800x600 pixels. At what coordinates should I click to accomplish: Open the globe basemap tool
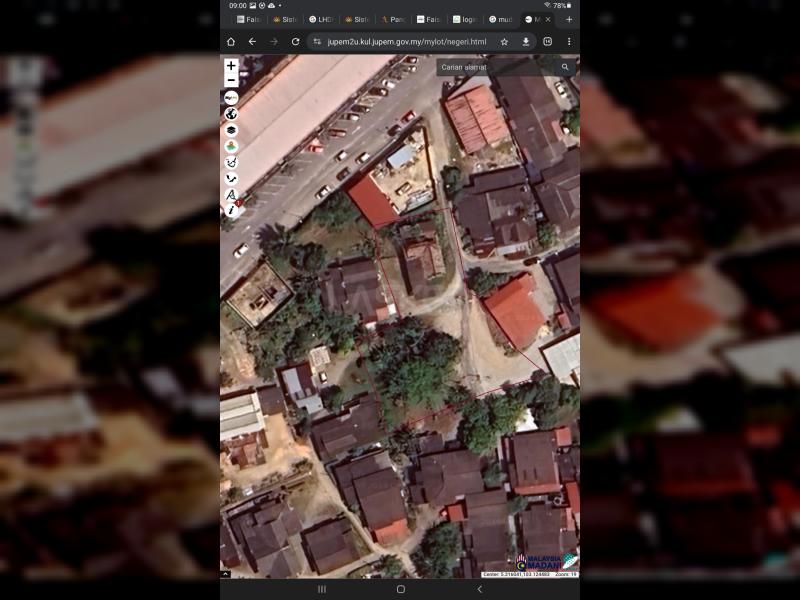231,114
